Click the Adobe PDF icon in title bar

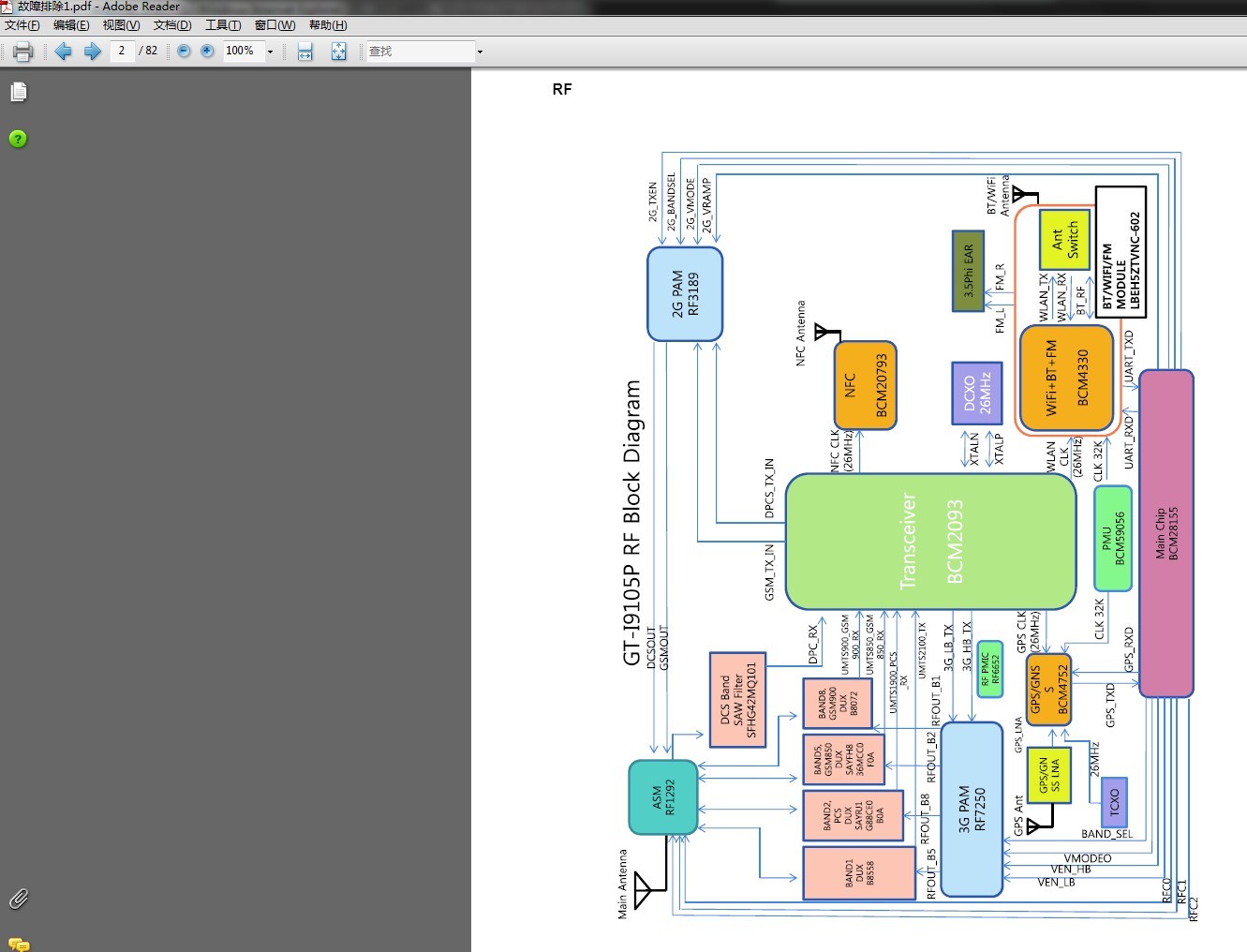(7, 7)
